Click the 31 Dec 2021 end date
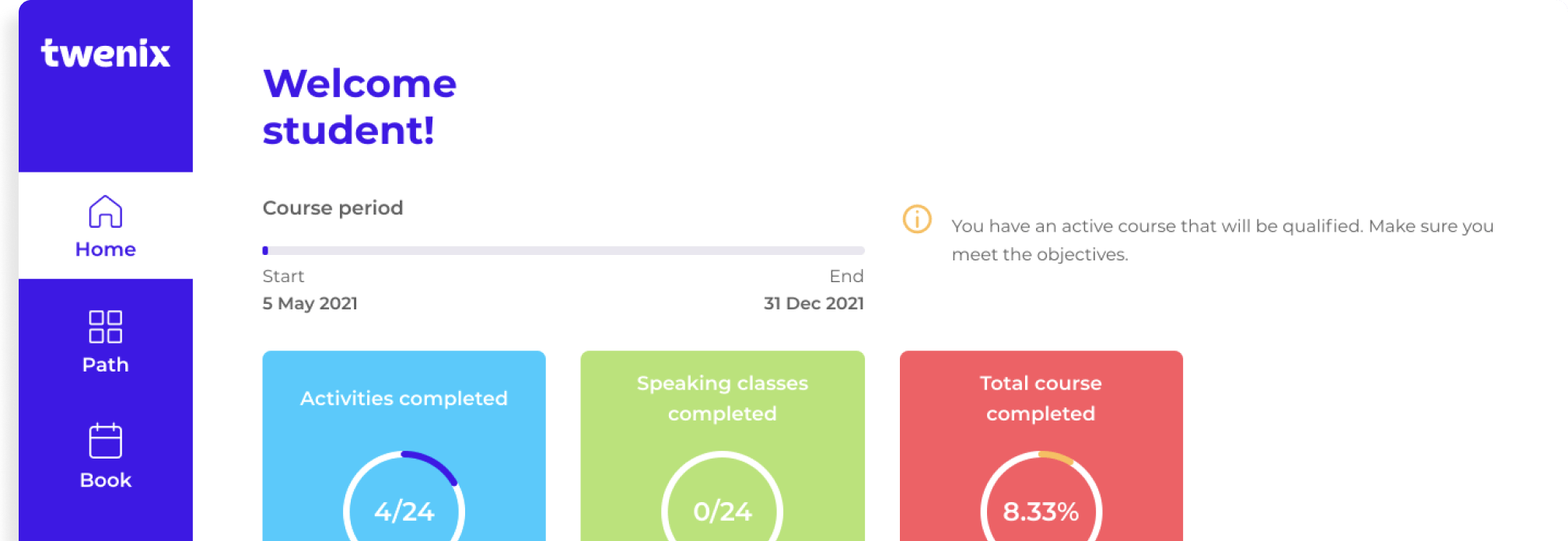 (814, 303)
